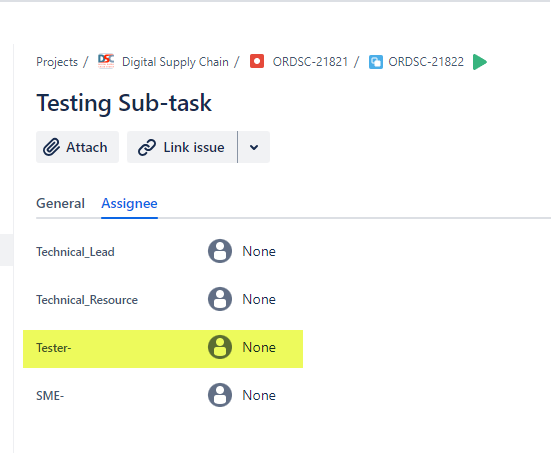Open the ORDSC-21822 issue link
The image size is (551, 453).
[426, 62]
